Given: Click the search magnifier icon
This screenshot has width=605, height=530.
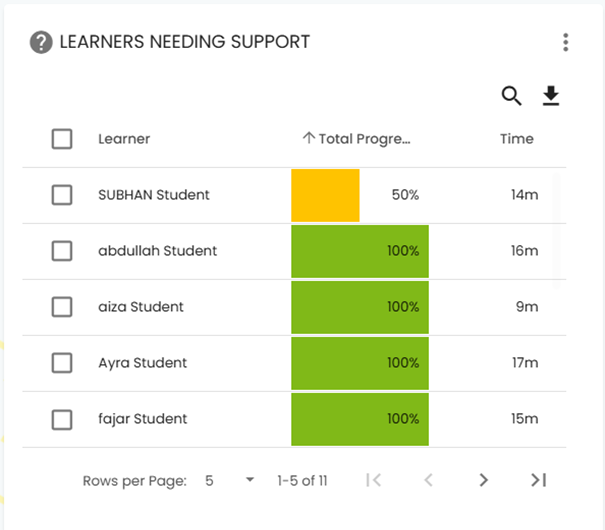Looking at the screenshot, I should pyautogui.click(x=511, y=96).
